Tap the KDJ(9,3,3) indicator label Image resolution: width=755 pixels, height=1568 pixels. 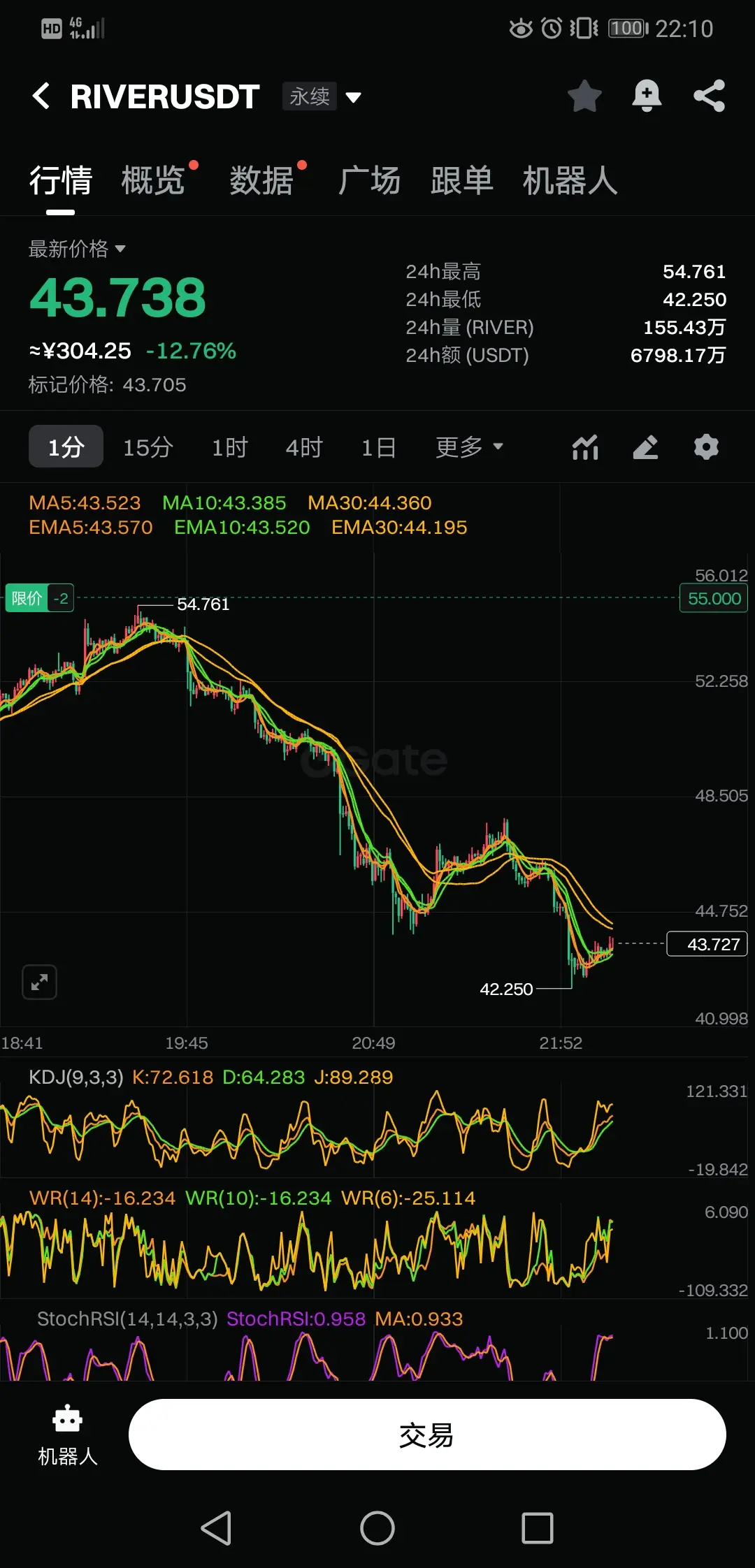[x=76, y=1077]
